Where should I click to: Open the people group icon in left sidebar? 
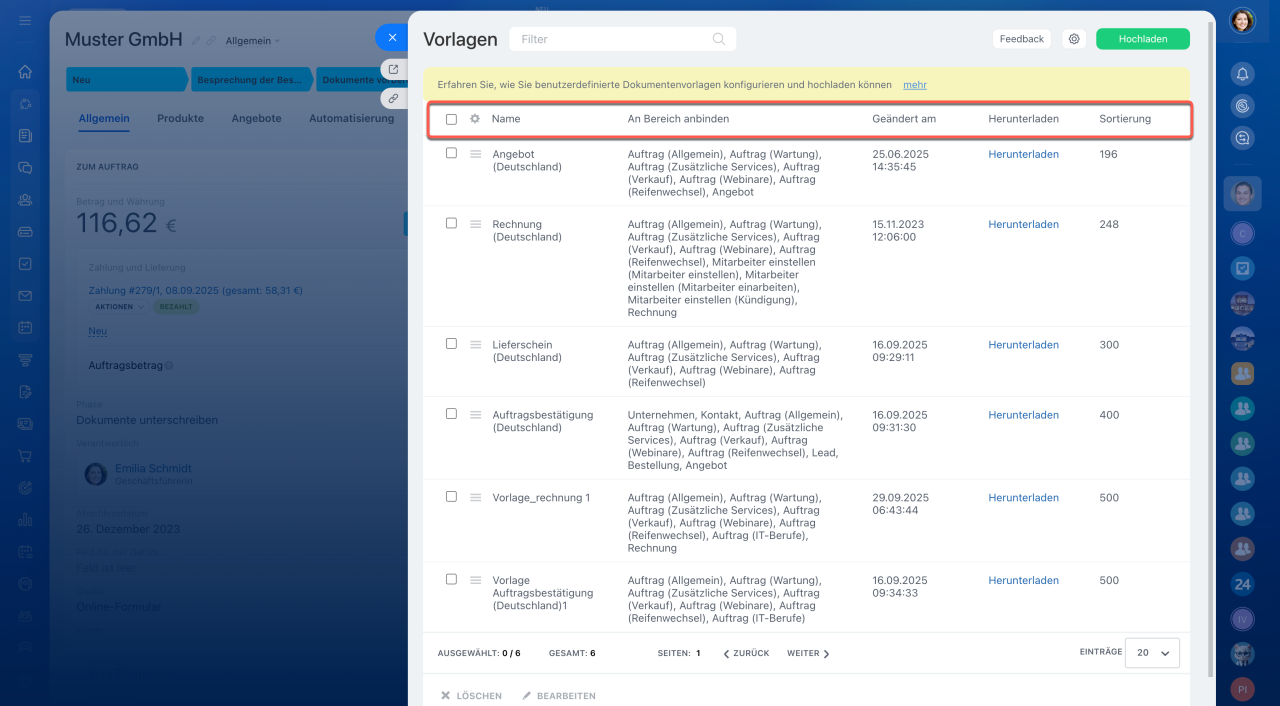(x=25, y=200)
